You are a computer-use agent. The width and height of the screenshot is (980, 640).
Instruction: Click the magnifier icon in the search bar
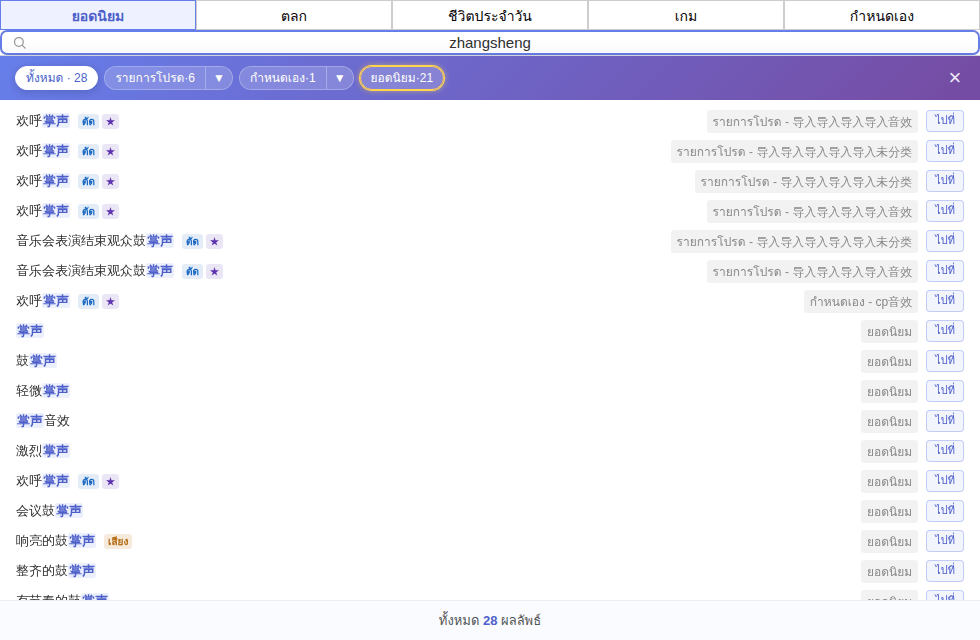[x=20, y=43]
